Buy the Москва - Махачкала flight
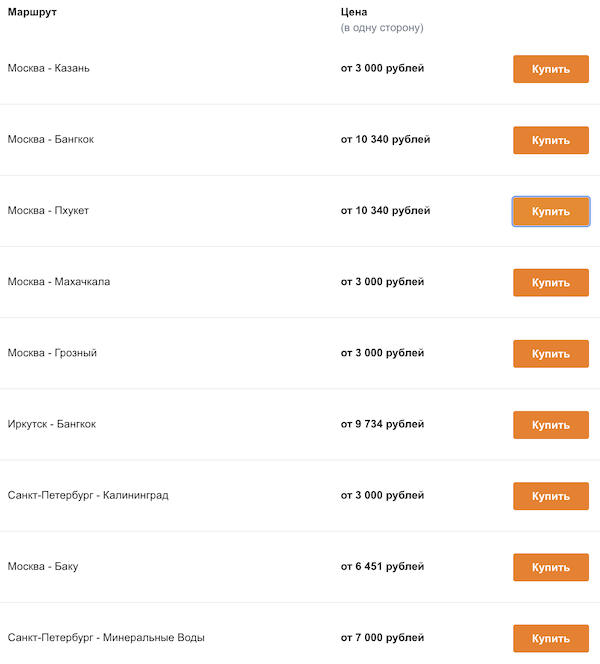 (550, 282)
